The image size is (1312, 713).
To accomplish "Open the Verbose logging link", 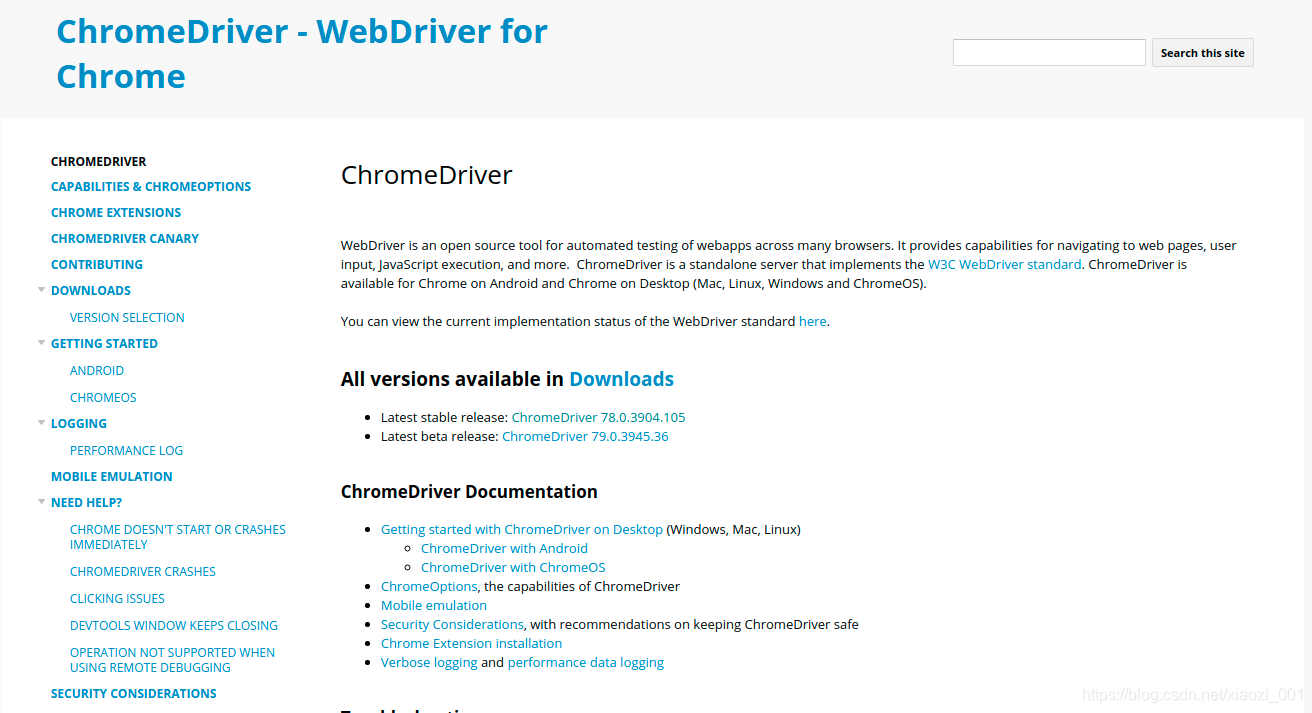I will [429, 662].
